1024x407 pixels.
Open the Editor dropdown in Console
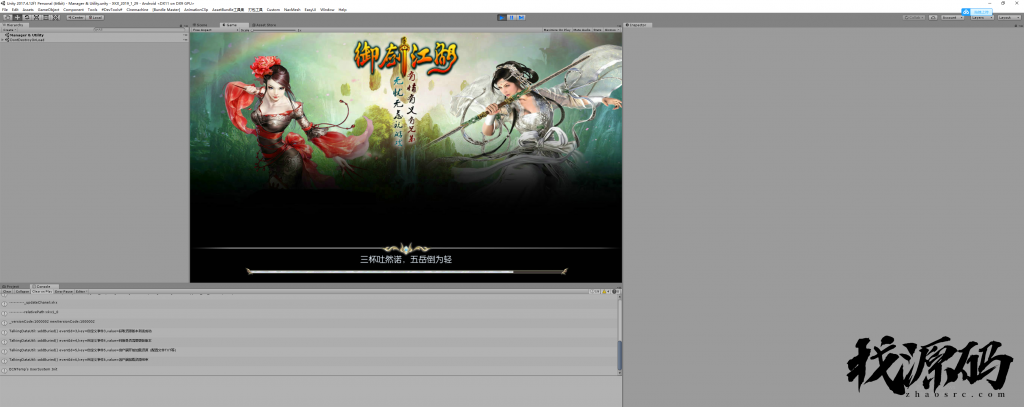pos(81,291)
